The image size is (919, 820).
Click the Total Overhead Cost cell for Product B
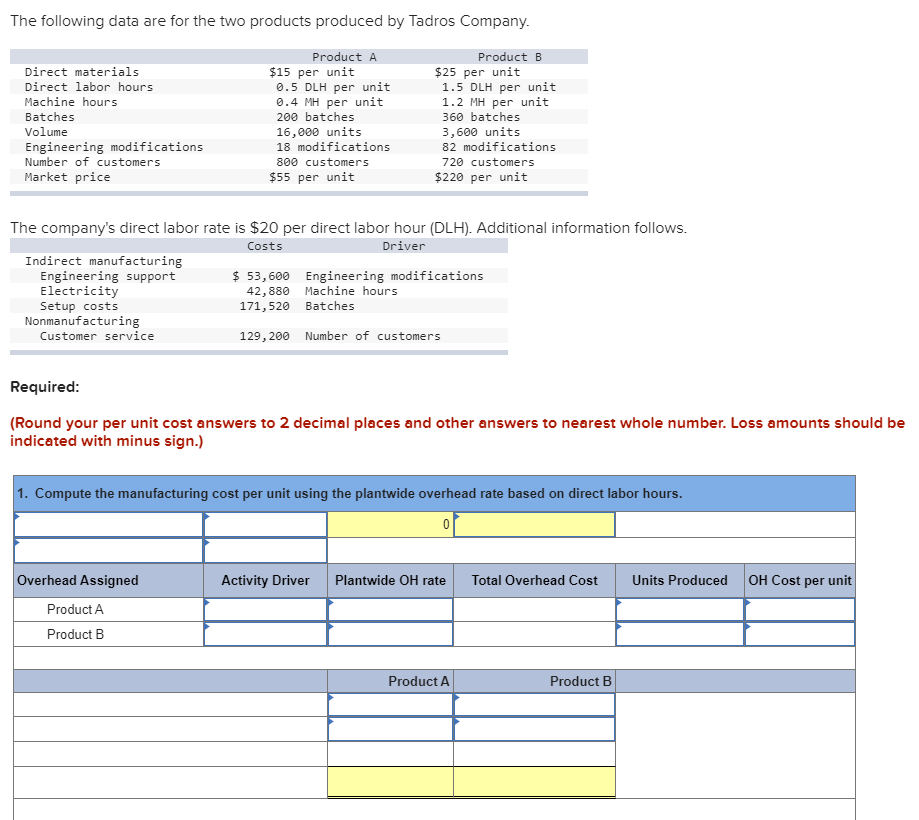tap(533, 633)
